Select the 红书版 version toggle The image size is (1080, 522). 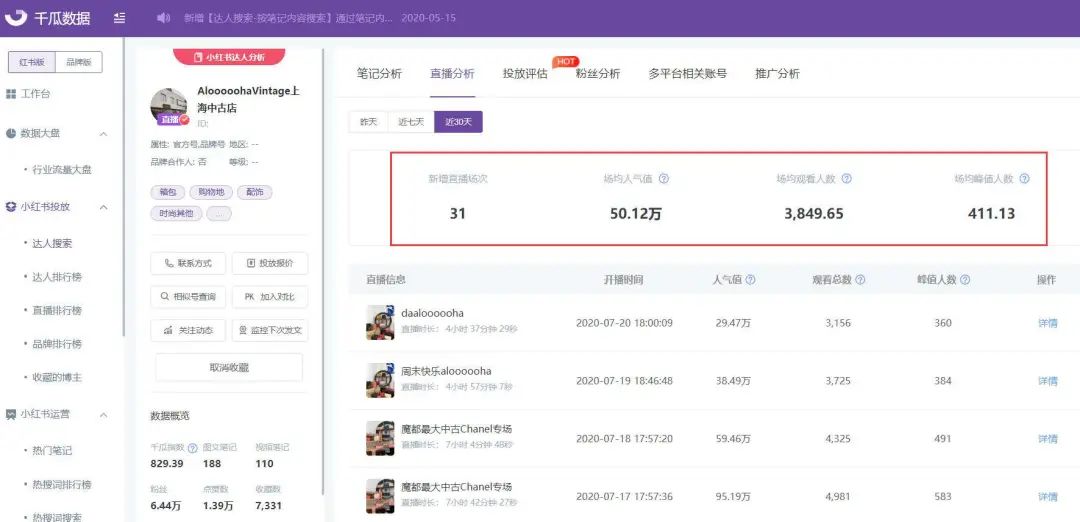pos(32,62)
